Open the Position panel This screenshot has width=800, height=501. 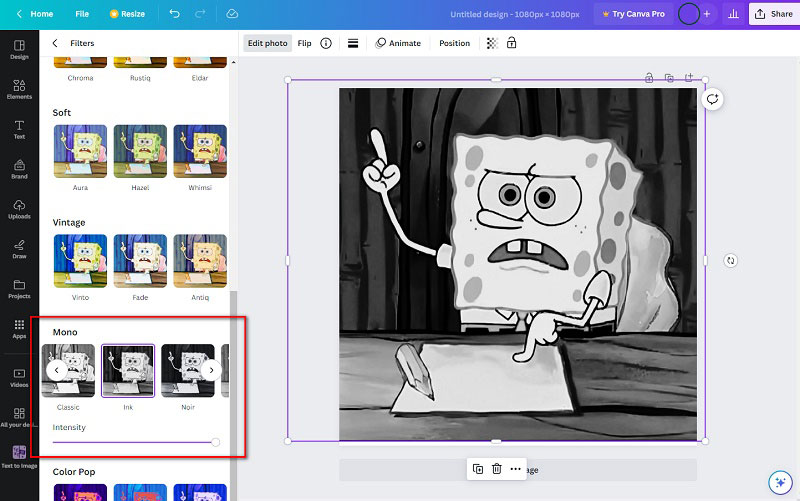point(455,43)
